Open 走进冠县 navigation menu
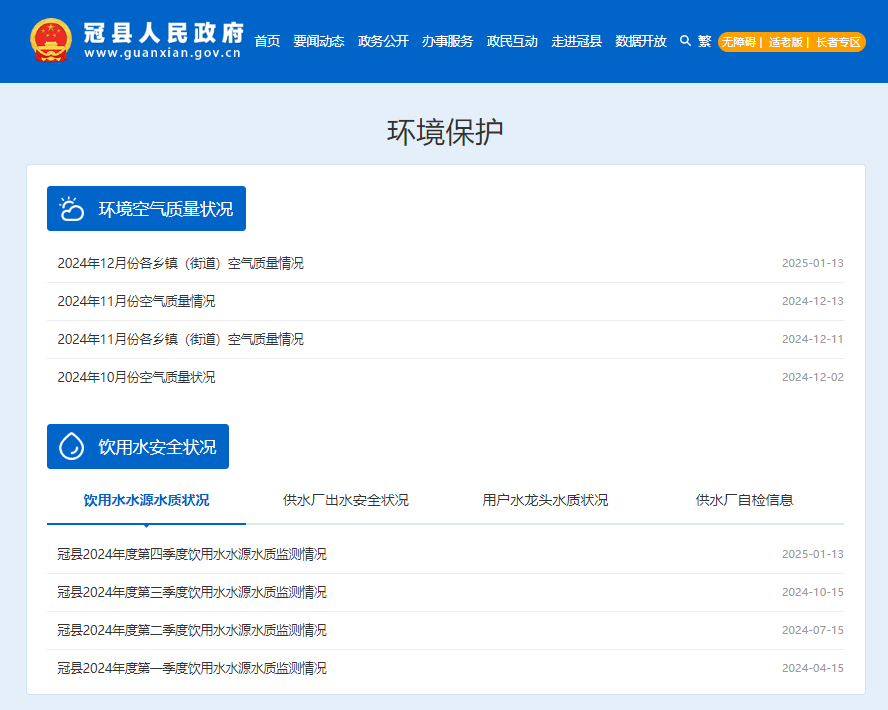Image resolution: width=888 pixels, height=710 pixels. click(577, 41)
